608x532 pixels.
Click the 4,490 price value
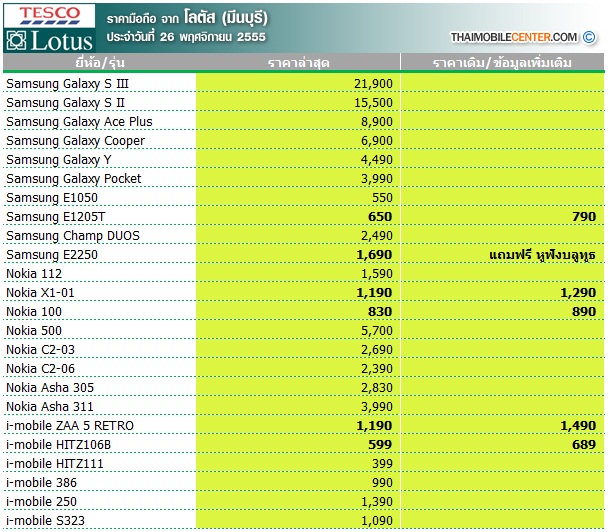(377, 159)
